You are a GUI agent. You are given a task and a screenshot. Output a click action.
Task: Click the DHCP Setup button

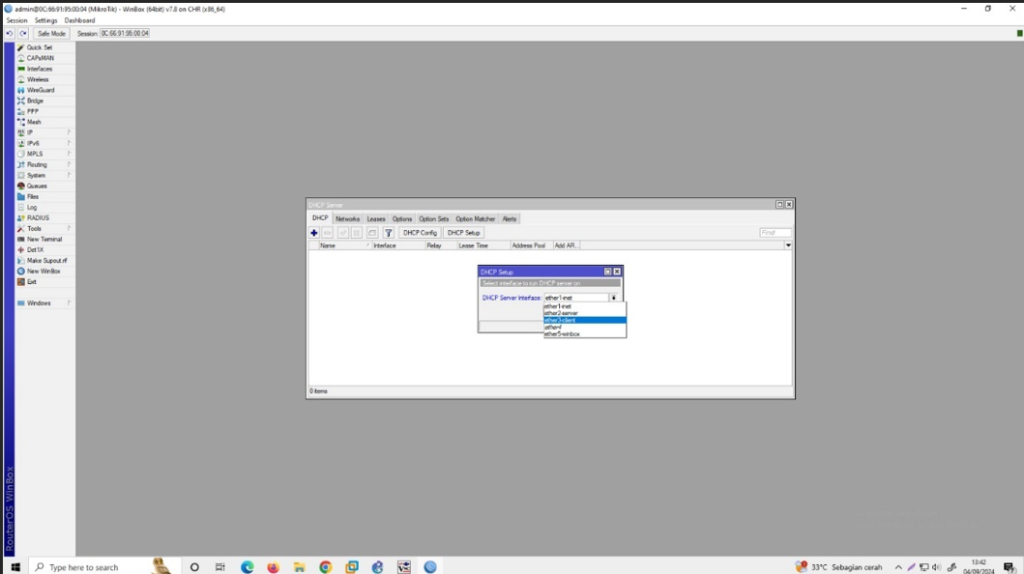pyautogui.click(x=464, y=232)
